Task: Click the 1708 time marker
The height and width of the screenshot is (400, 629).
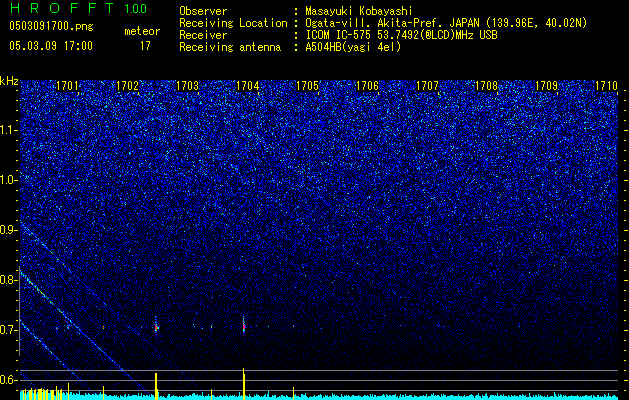Action: (487, 86)
